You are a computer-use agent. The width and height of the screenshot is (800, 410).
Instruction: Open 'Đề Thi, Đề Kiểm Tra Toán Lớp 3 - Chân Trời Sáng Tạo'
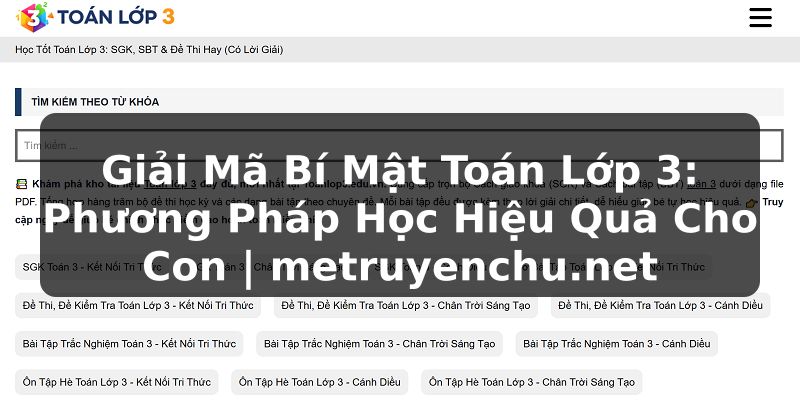(x=406, y=305)
